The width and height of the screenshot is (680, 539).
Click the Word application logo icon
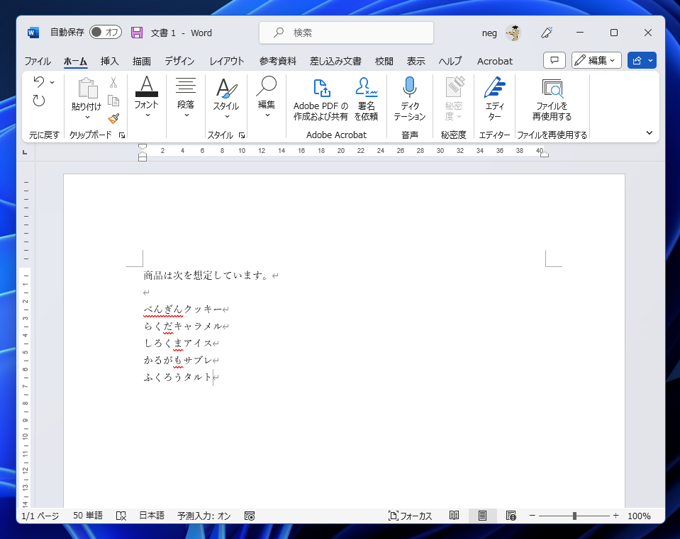point(33,33)
